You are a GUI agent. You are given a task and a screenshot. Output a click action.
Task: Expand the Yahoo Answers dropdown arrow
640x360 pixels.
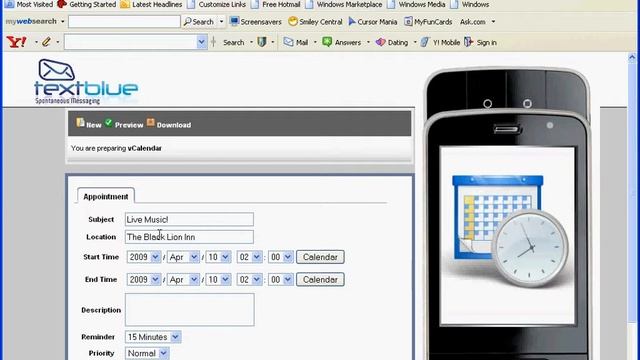368,42
